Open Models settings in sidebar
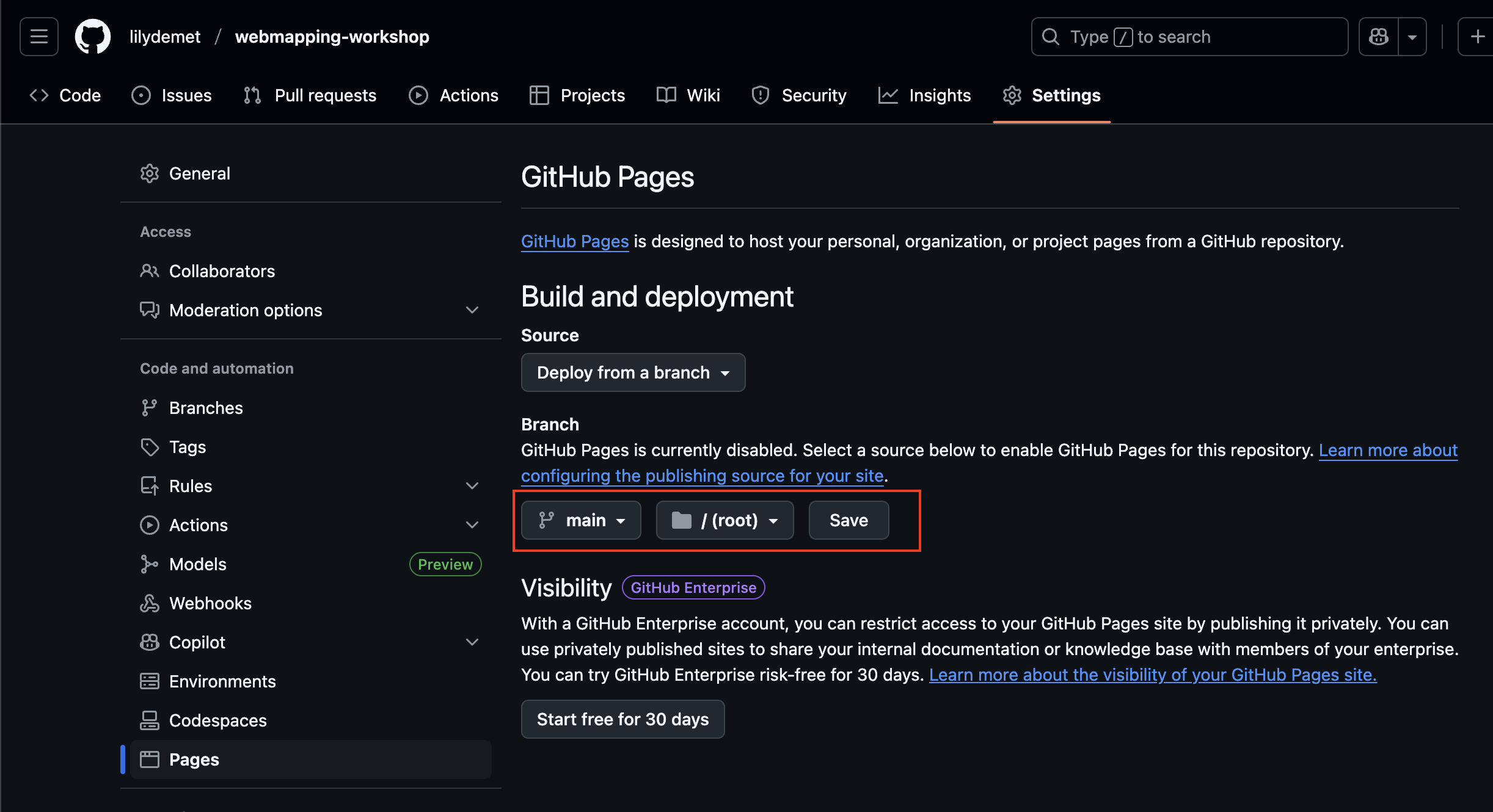Image resolution: width=1493 pixels, height=812 pixels. (x=311, y=564)
